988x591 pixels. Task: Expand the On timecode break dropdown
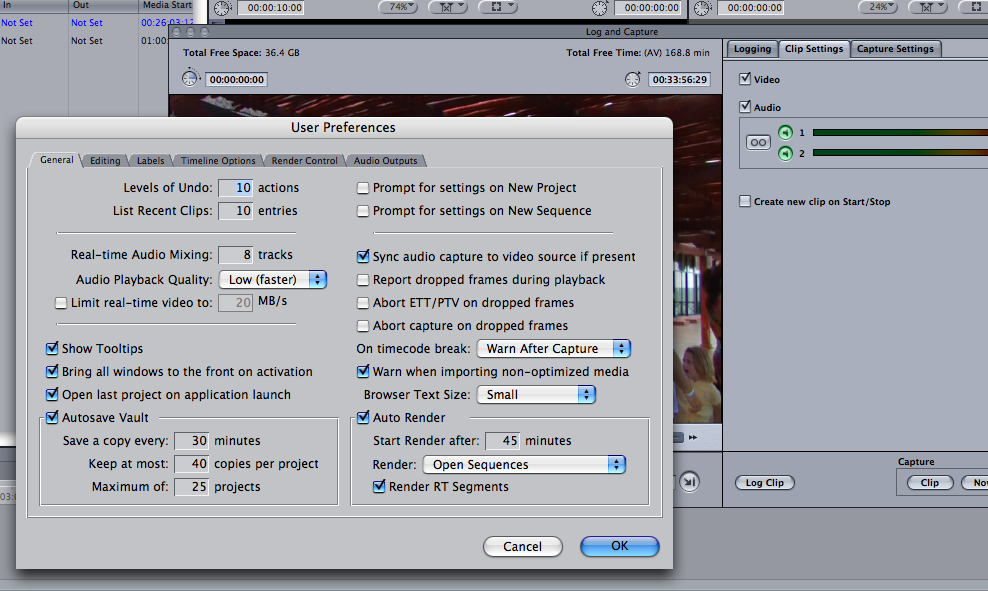[553, 349]
